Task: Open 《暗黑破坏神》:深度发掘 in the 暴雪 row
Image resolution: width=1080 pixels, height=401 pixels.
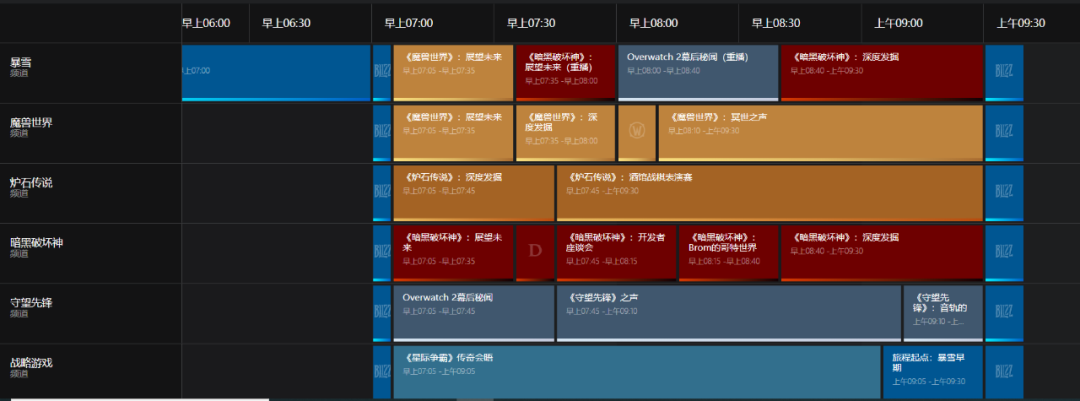Action: click(882, 73)
